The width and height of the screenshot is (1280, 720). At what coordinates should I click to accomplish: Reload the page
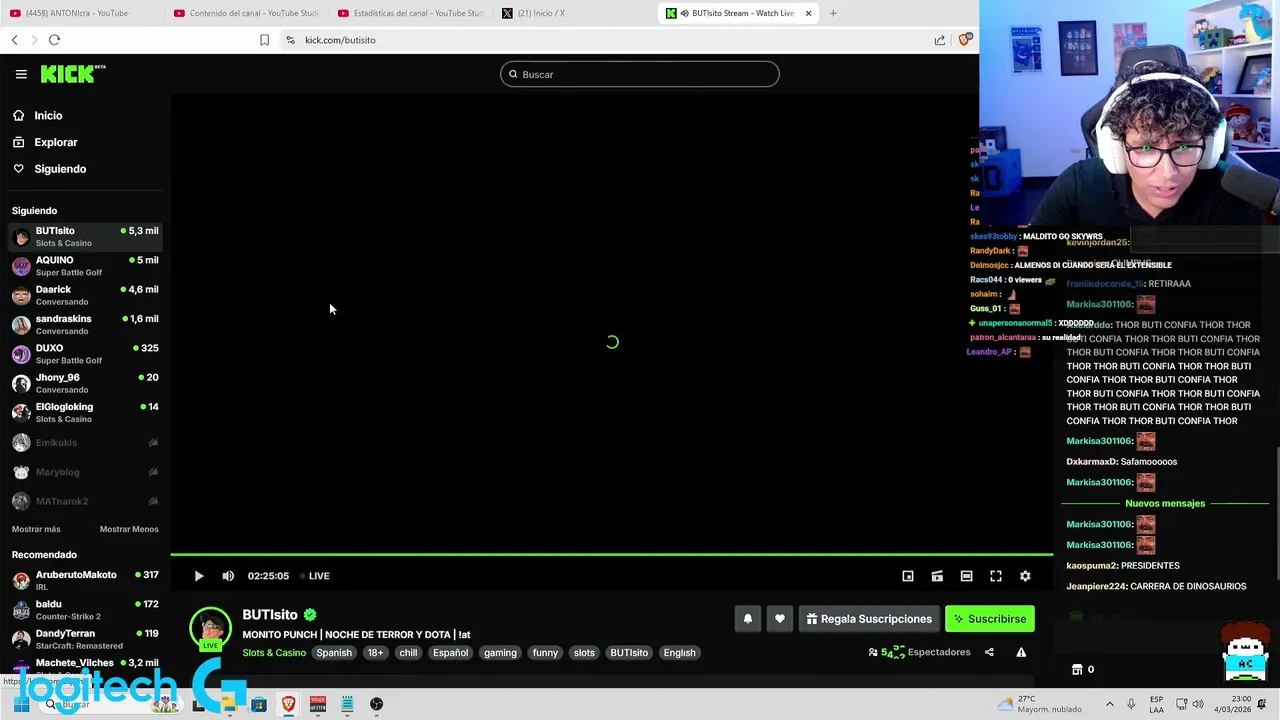(x=54, y=40)
